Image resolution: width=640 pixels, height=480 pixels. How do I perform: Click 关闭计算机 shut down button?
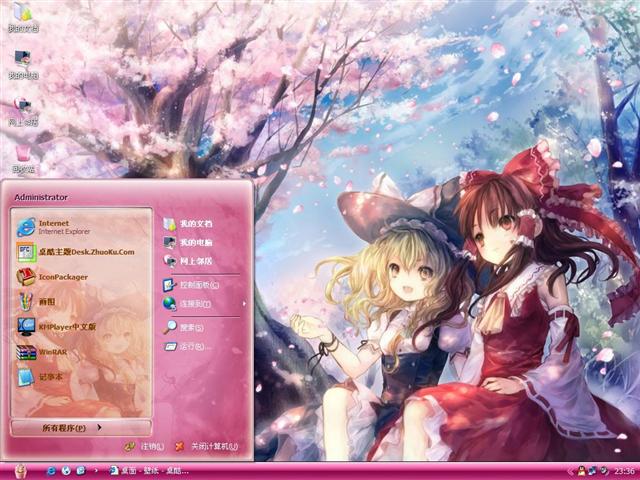(207, 447)
